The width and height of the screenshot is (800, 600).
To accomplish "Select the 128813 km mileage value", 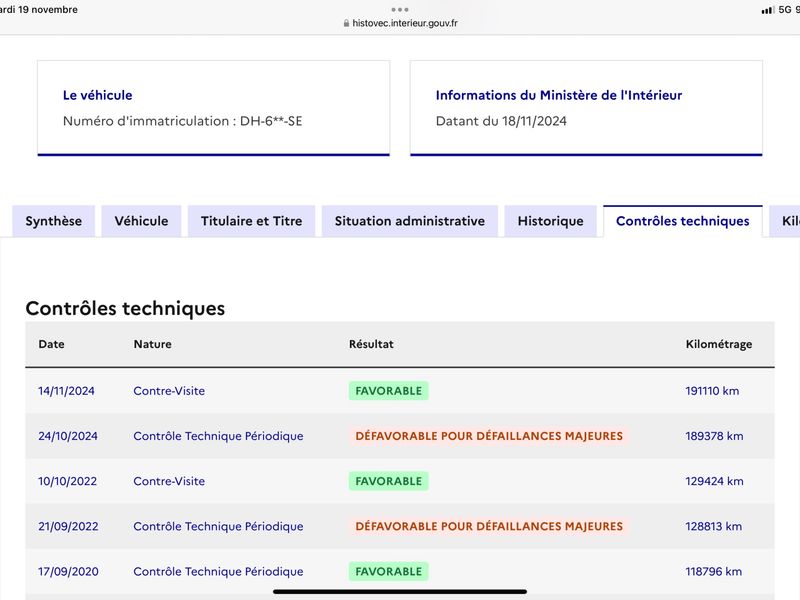I will [714, 527].
